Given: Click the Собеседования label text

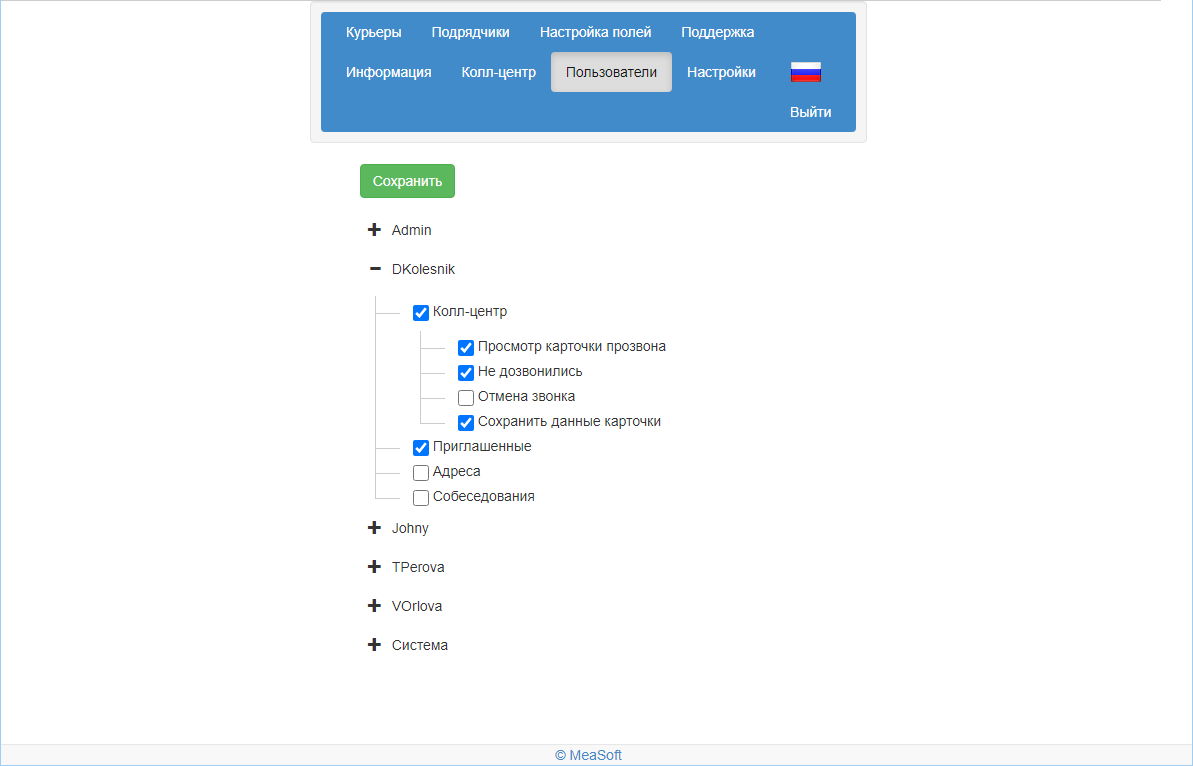Looking at the screenshot, I should click(x=484, y=497).
